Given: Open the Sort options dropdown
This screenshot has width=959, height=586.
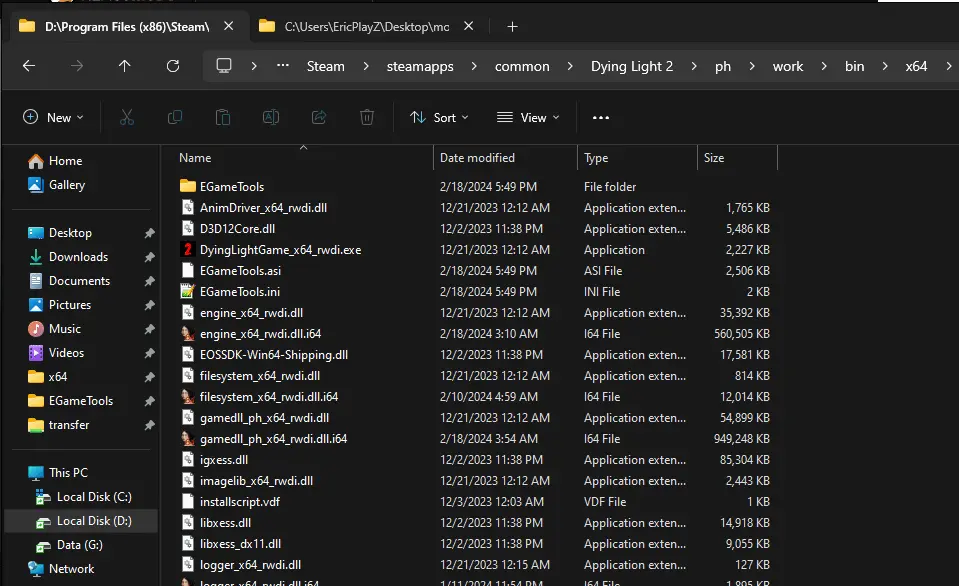Looking at the screenshot, I should pos(439,117).
